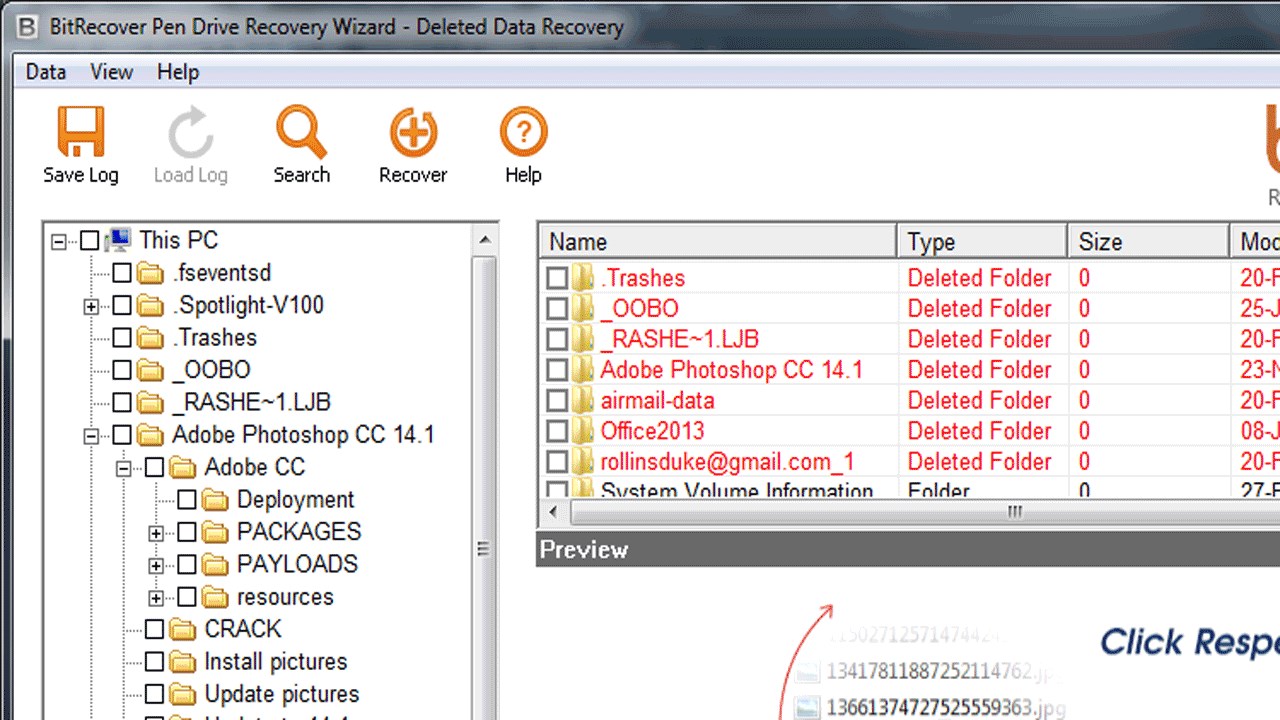
Task: Tick the _RASHE~1.LJB checkbox in file list
Action: (557, 340)
